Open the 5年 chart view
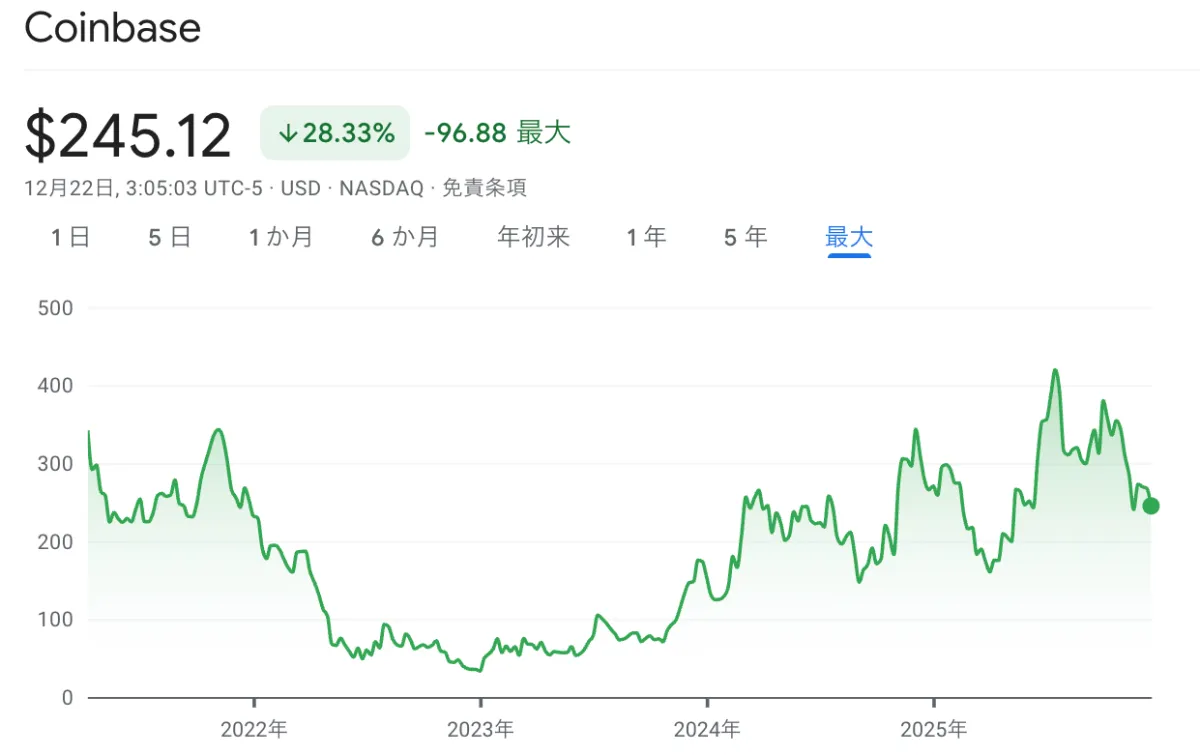The height and width of the screenshot is (755, 1200). pyautogui.click(x=744, y=237)
